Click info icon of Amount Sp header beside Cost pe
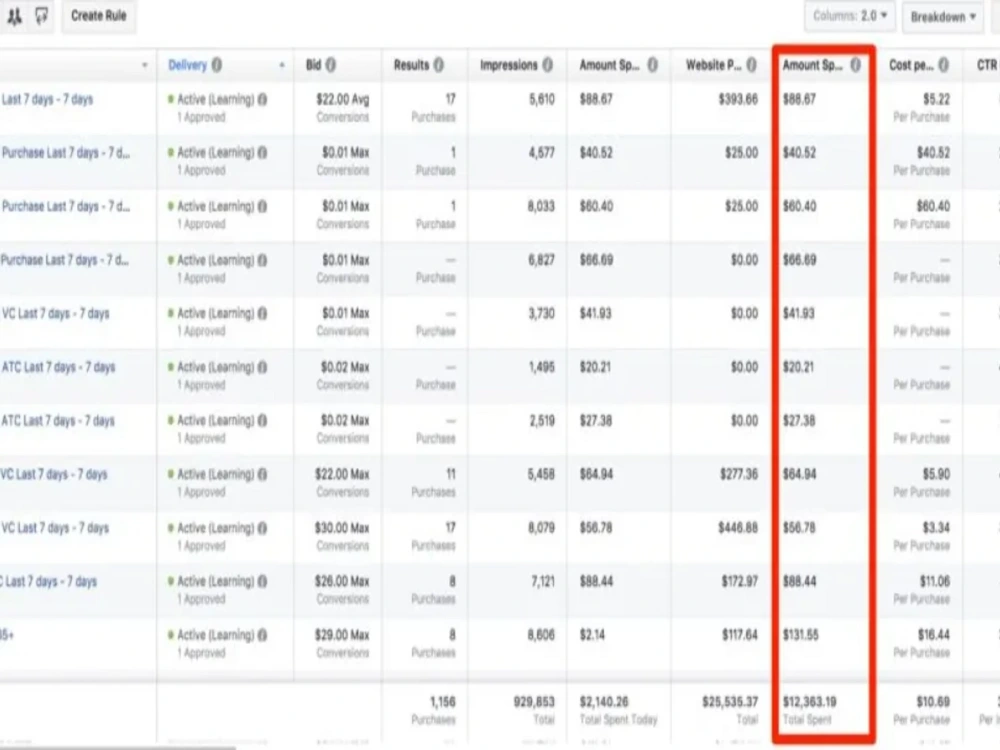Image resolution: width=1000 pixels, height=750 pixels. [855, 65]
